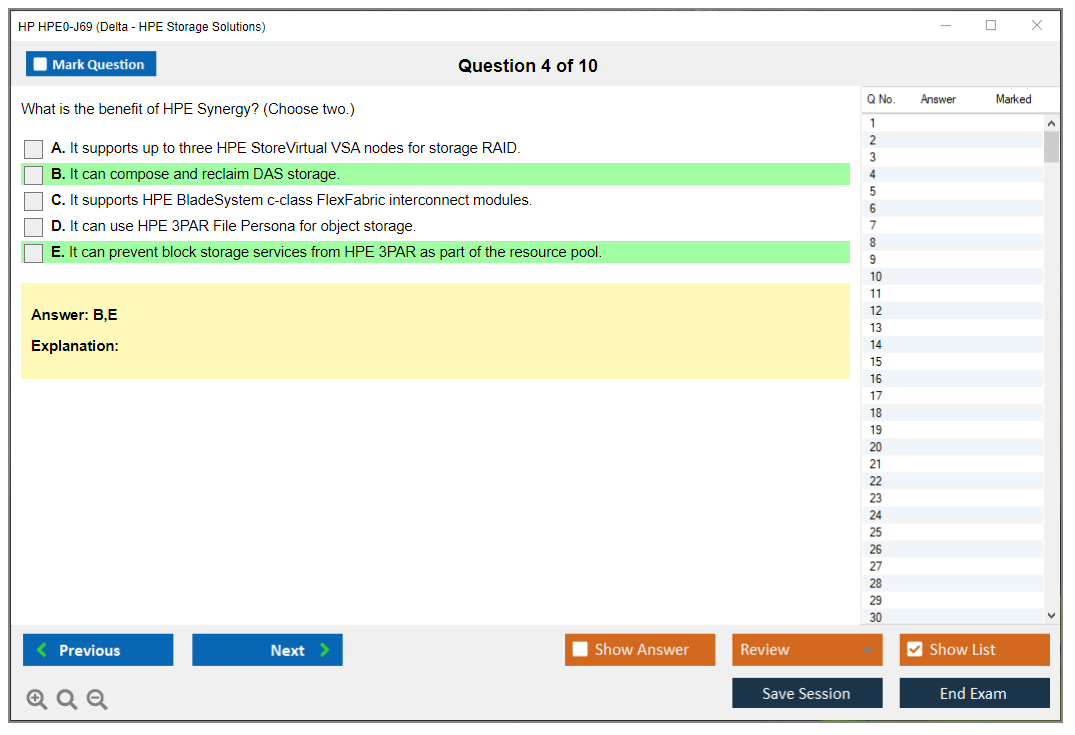Uncheck the Show List checkbox
Screen dimensions: 1075x735
click(x=914, y=650)
